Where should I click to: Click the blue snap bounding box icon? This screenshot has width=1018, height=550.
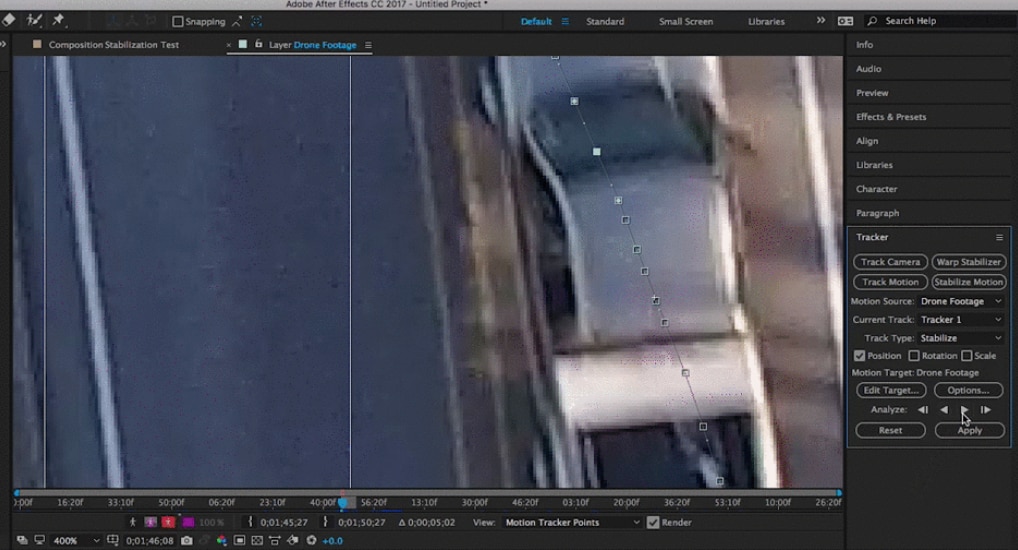tap(256, 21)
